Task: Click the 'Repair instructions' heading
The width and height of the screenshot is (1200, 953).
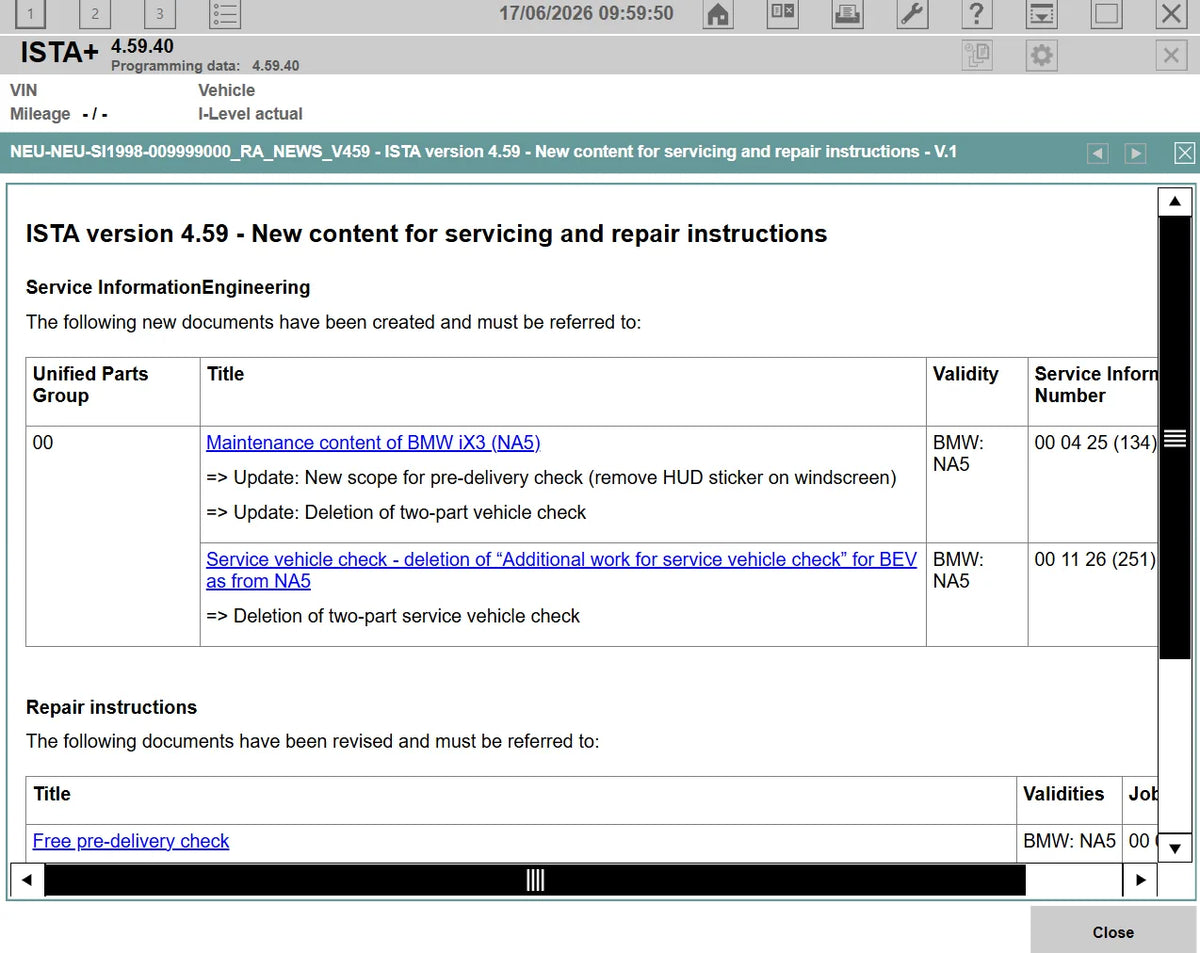Action: (111, 707)
